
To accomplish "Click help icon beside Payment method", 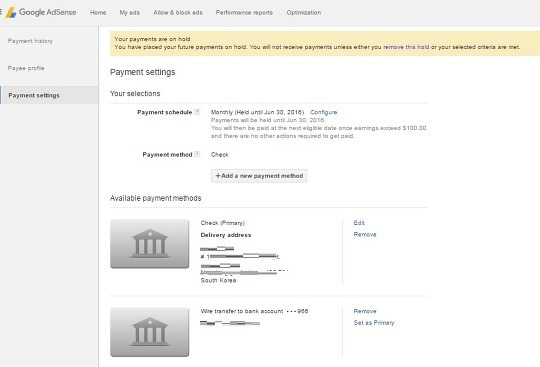I will (197, 154).
